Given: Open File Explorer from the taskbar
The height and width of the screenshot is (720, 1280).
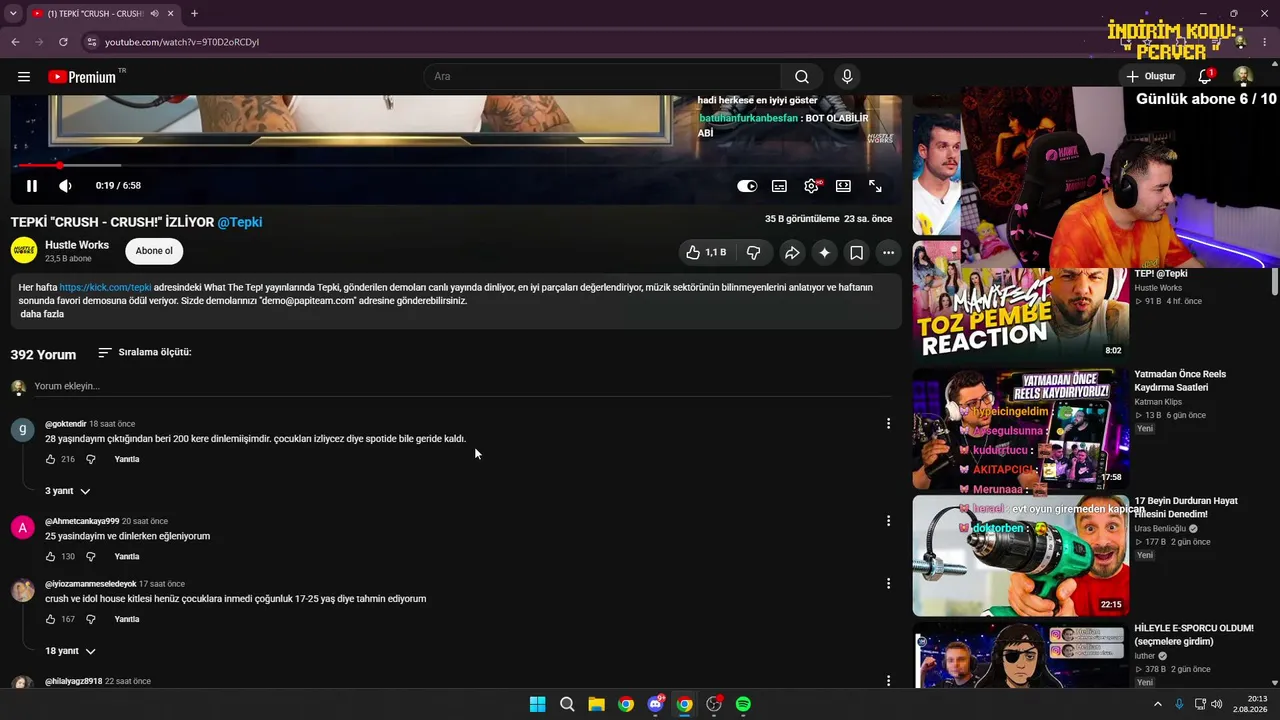Looking at the screenshot, I should [x=596, y=704].
